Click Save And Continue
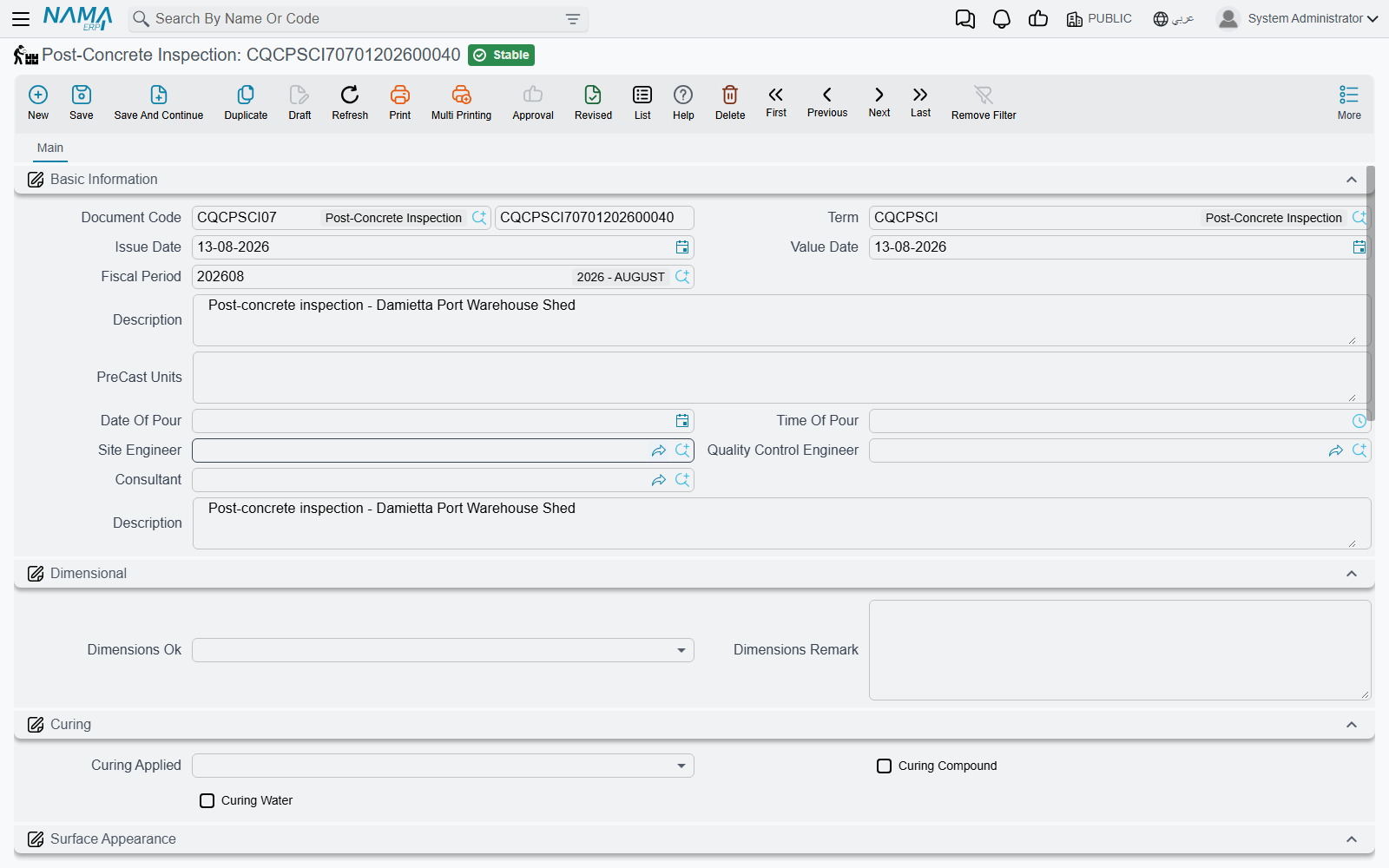The height and width of the screenshot is (868, 1389). pyautogui.click(x=159, y=102)
